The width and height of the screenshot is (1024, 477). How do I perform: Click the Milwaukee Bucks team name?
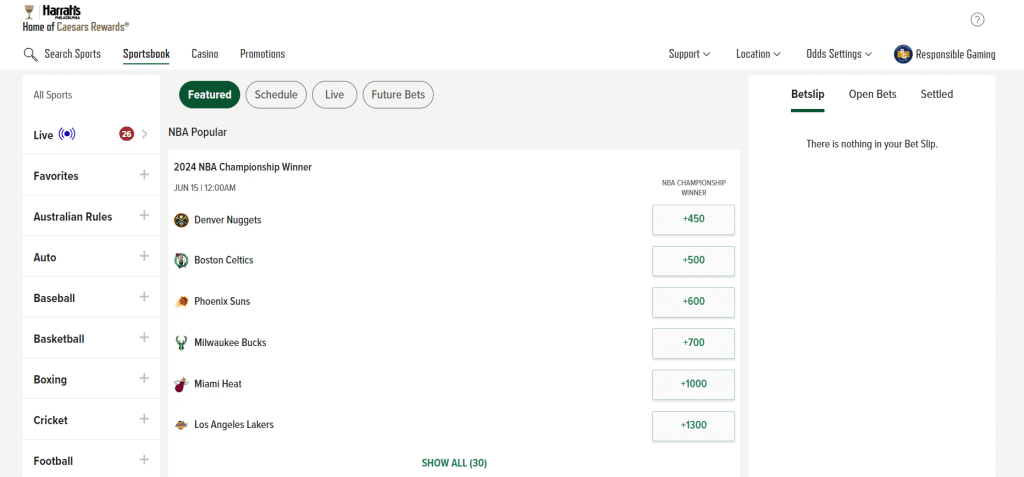(231, 343)
